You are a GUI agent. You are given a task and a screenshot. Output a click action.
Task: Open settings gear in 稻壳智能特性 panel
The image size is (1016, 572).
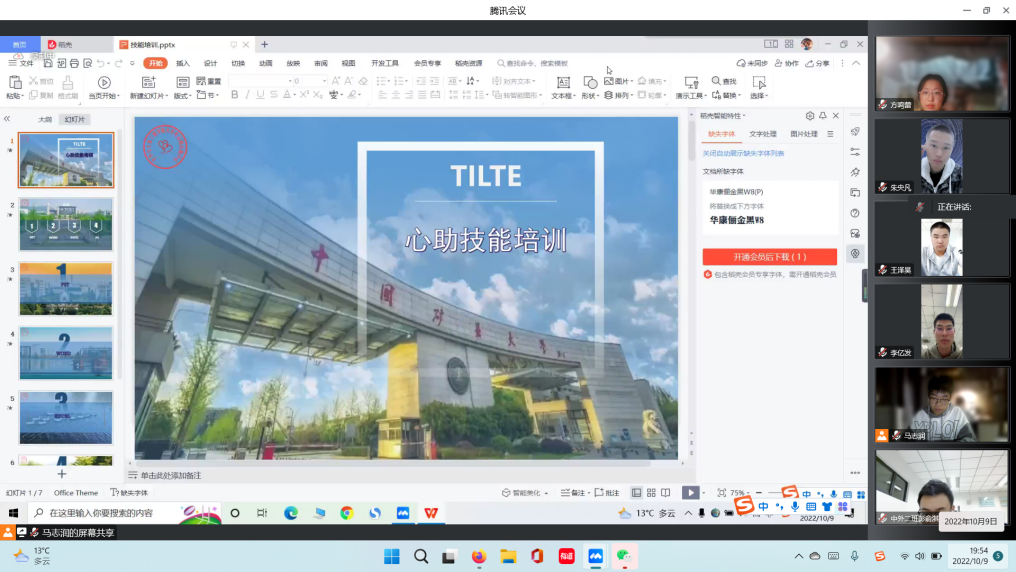click(810, 116)
